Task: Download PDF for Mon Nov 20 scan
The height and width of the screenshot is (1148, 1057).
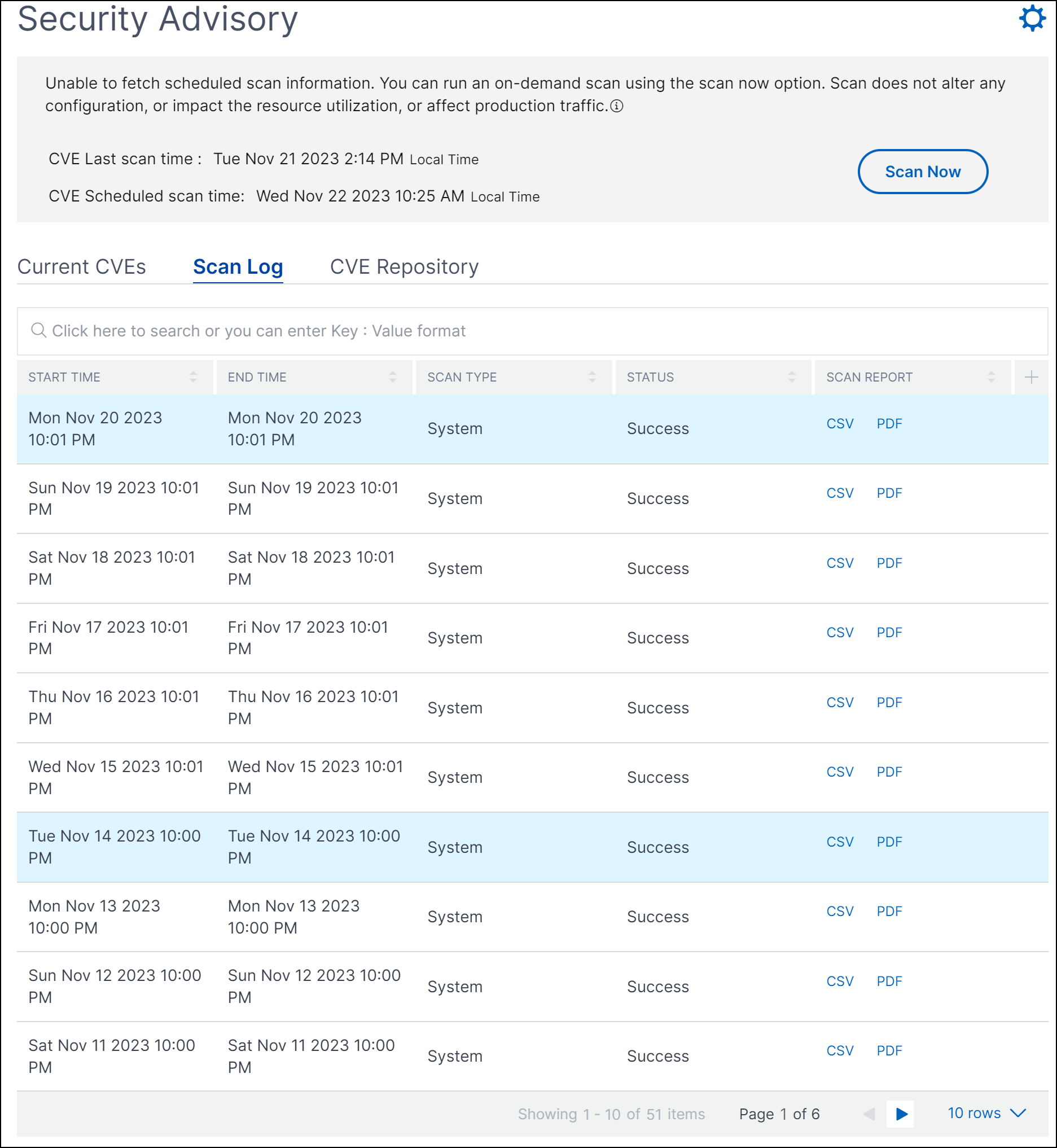Action: 889,424
